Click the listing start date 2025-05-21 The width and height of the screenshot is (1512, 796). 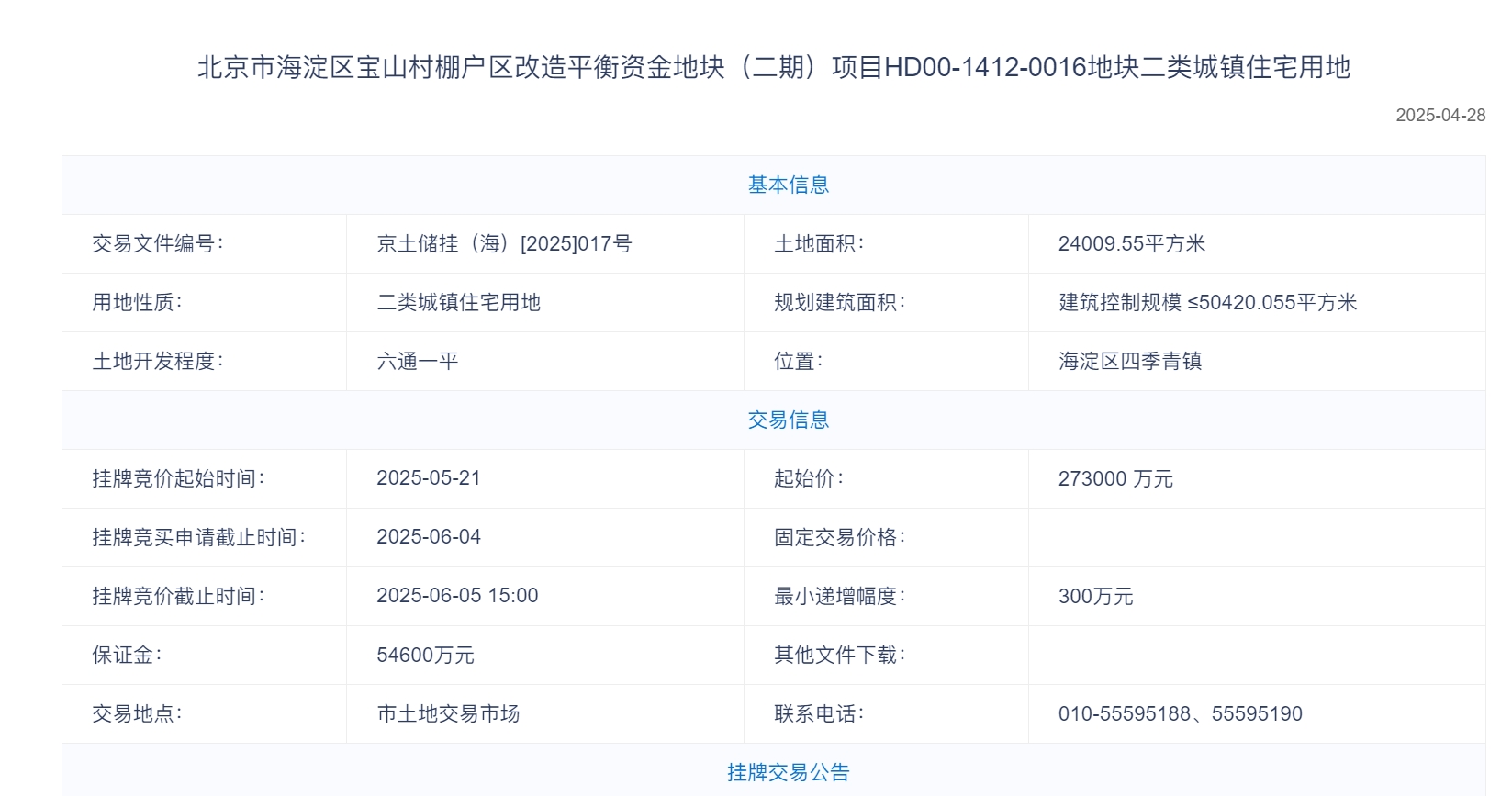(x=429, y=478)
